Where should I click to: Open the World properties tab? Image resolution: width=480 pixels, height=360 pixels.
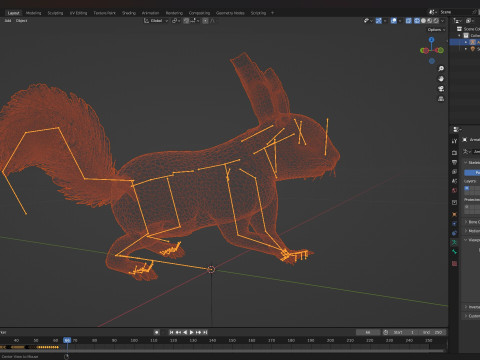[x=454, y=190]
